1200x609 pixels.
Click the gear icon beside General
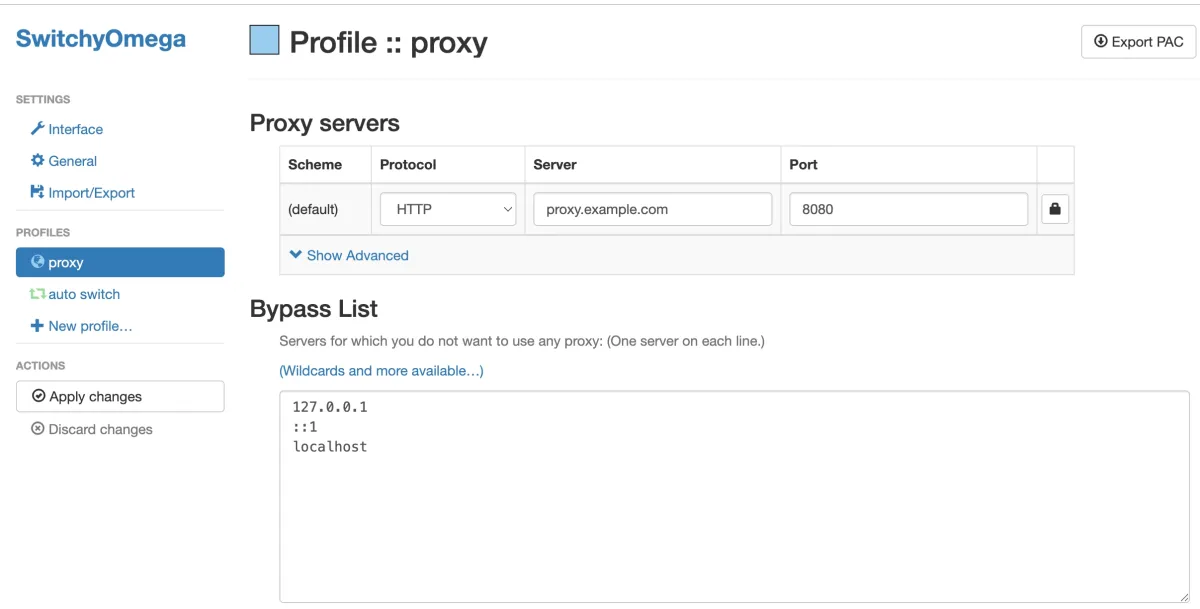(x=38, y=160)
